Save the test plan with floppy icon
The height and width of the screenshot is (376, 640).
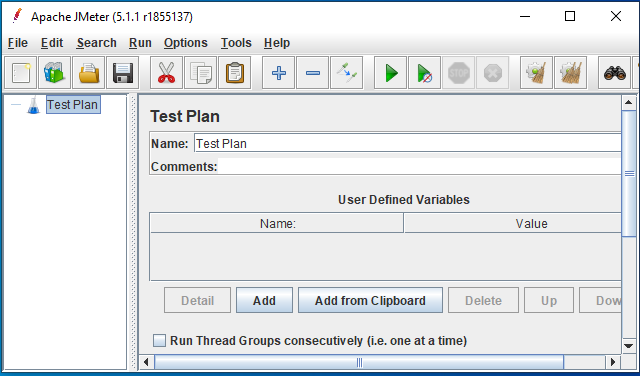[x=122, y=73]
